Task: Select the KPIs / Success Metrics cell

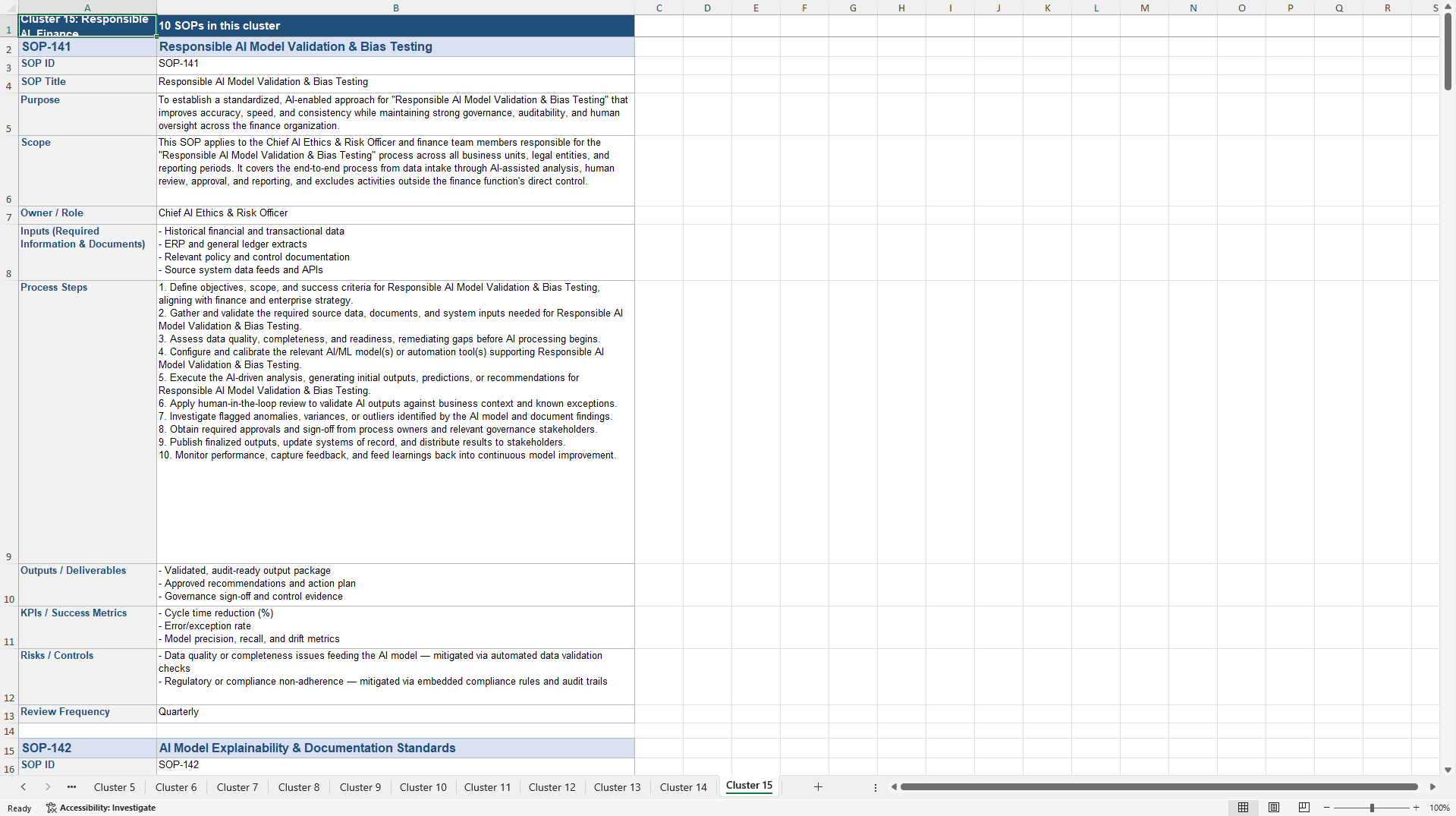Action: coord(87,627)
